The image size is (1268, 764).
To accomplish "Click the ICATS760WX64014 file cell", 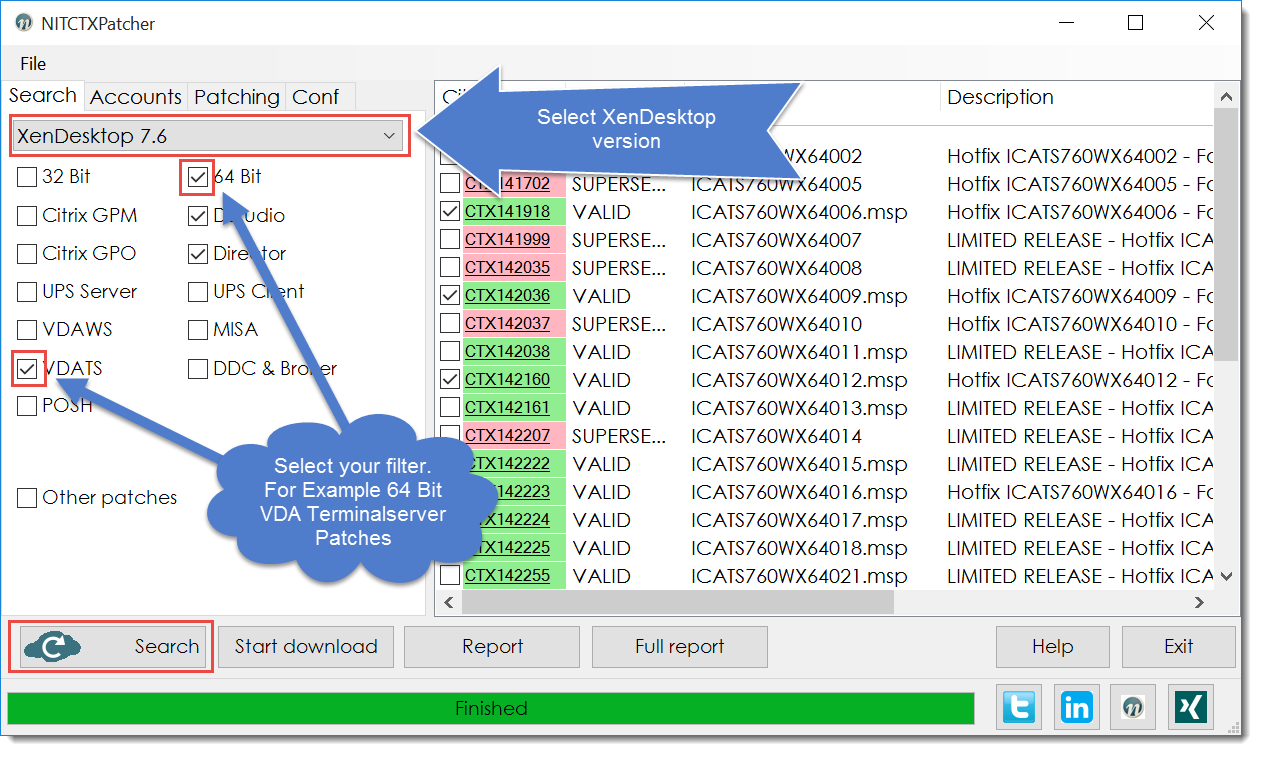I will click(x=776, y=436).
